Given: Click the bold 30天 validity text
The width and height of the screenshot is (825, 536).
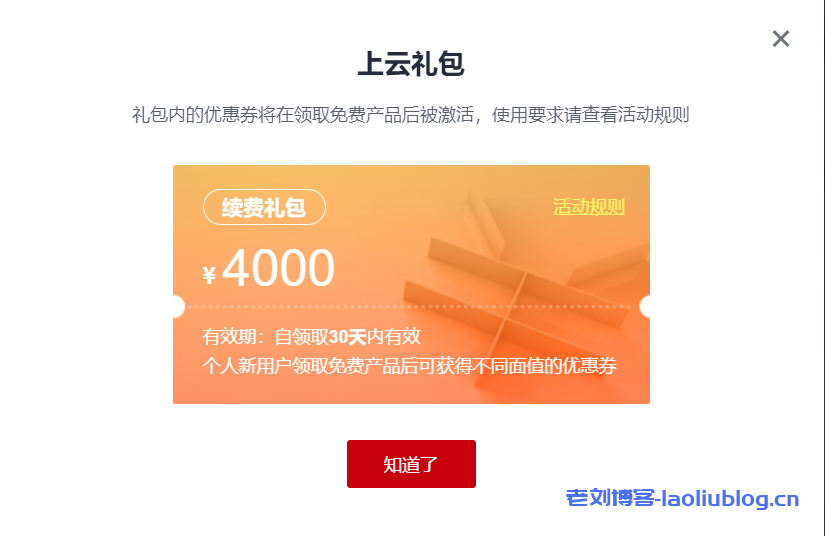Looking at the screenshot, I should coord(347,336).
